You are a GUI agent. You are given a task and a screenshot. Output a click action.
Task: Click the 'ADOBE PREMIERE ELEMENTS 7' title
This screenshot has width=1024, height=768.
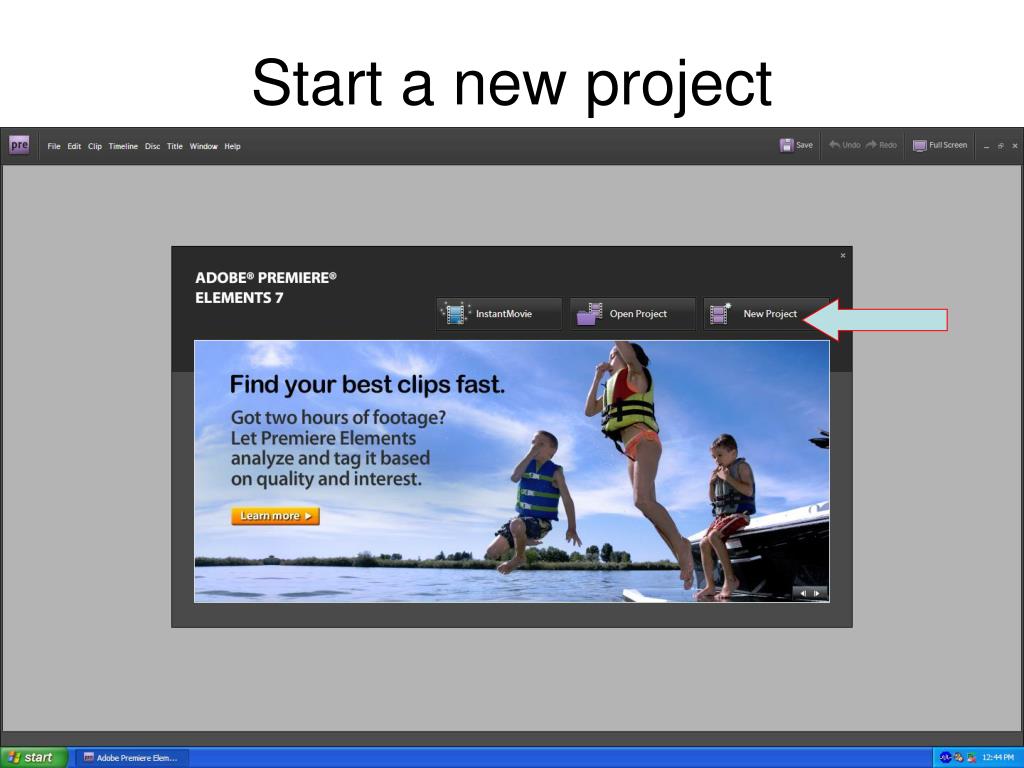pyautogui.click(x=266, y=287)
